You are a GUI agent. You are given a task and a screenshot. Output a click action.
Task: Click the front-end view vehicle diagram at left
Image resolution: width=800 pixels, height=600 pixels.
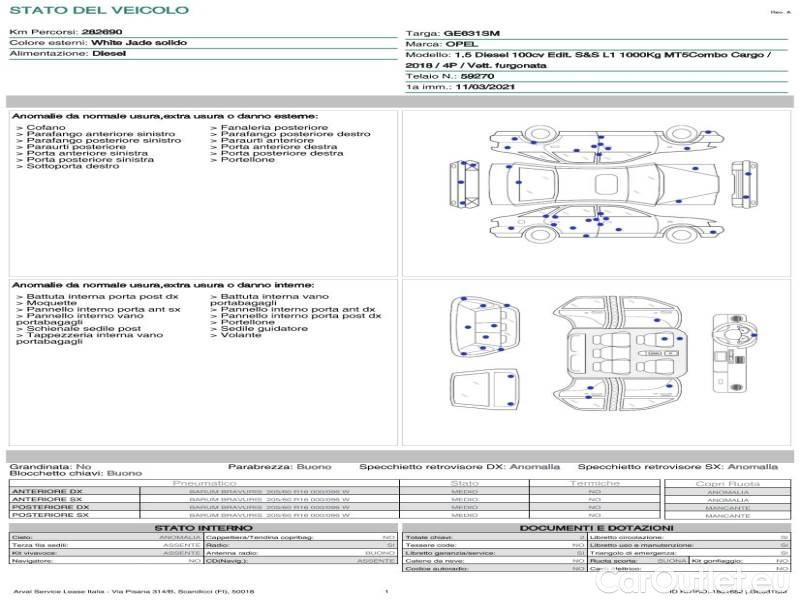point(464,184)
